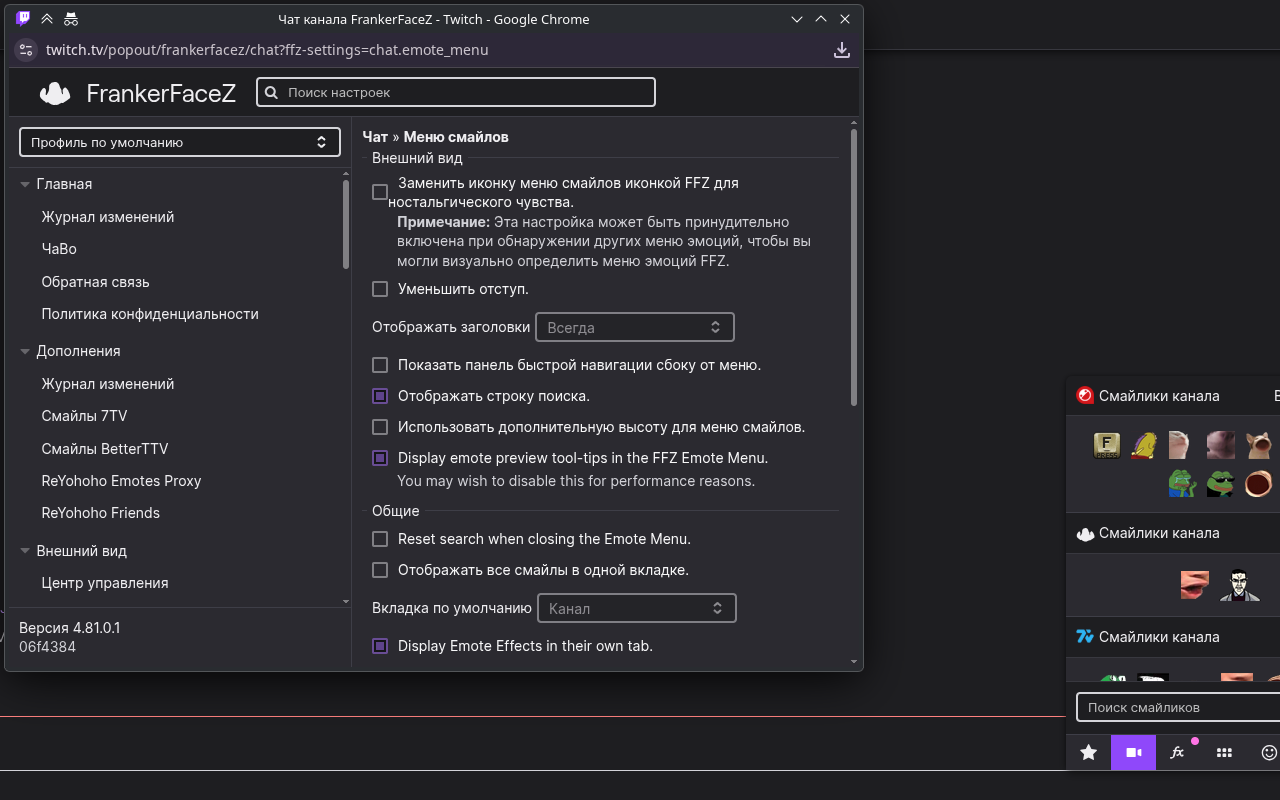1280x800 pixels.
Task: Open the 'Профиль по умолчанию' profile dropdown
Action: [x=180, y=142]
